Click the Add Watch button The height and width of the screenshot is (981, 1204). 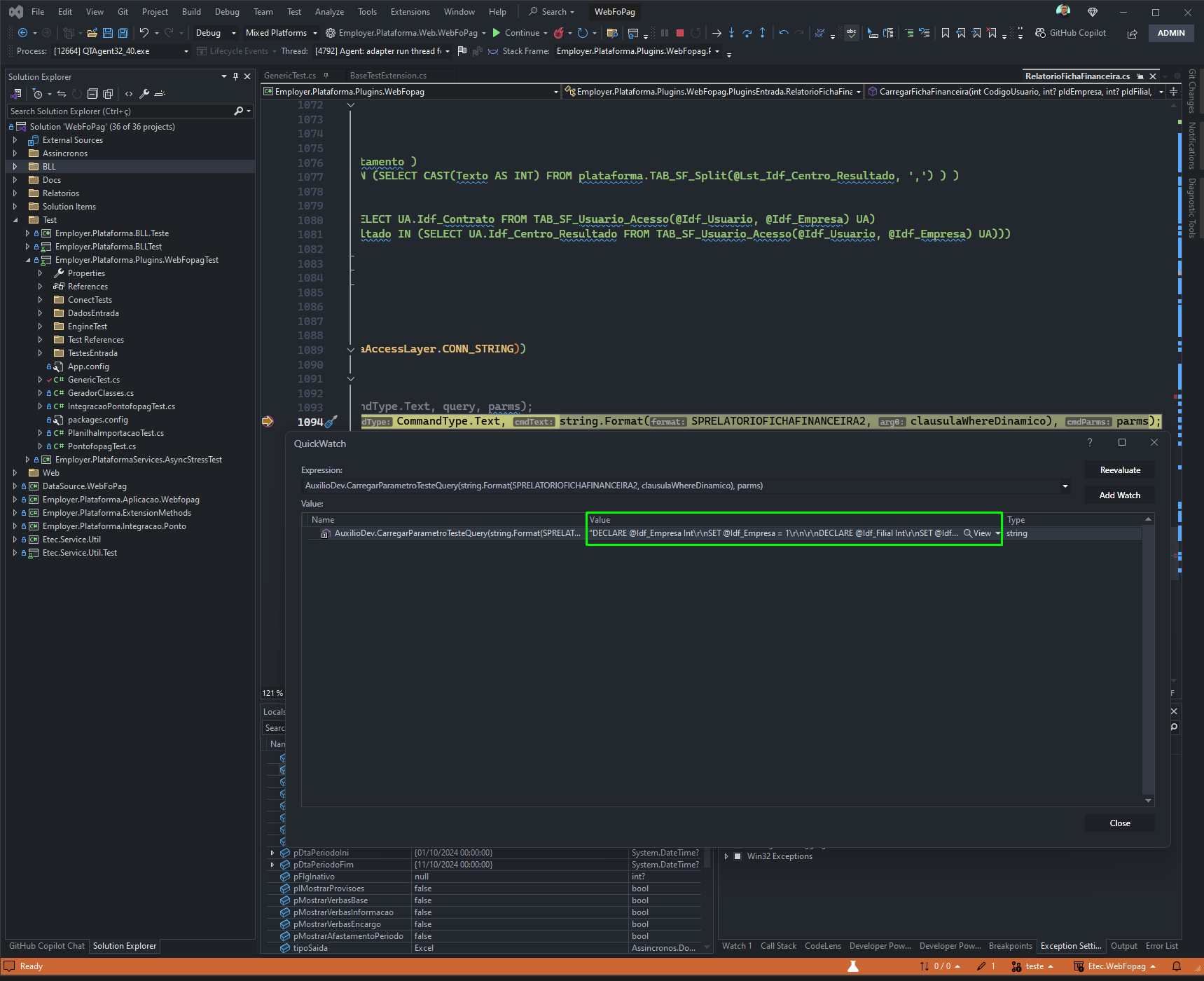pyautogui.click(x=1120, y=495)
